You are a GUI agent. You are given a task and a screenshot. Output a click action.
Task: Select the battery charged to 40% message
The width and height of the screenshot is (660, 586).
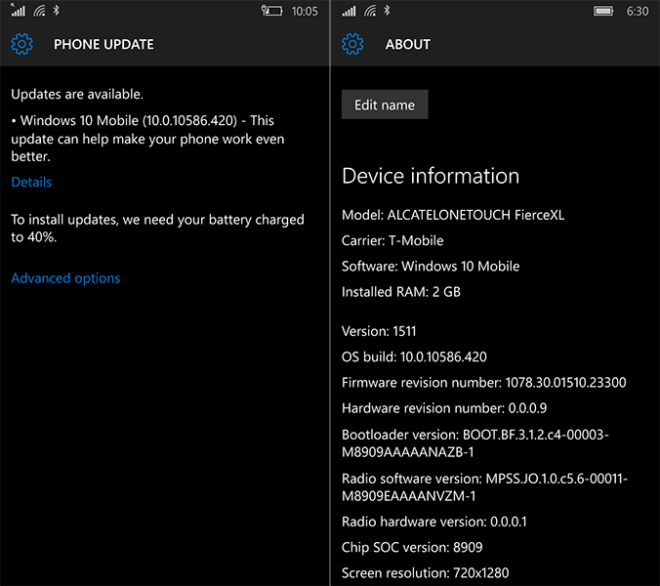(x=157, y=228)
